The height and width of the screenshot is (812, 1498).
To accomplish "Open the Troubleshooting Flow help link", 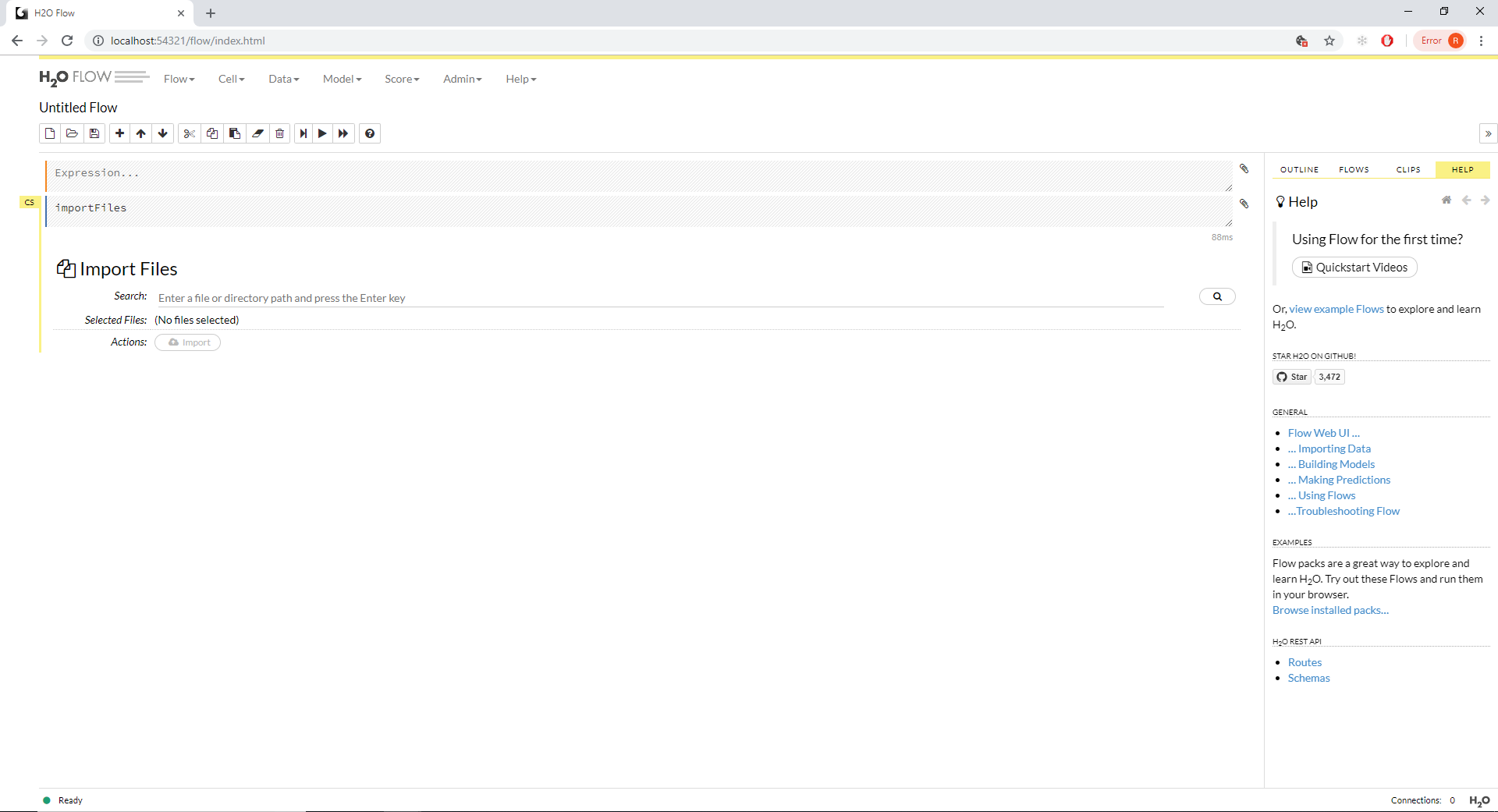I will 1344,511.
